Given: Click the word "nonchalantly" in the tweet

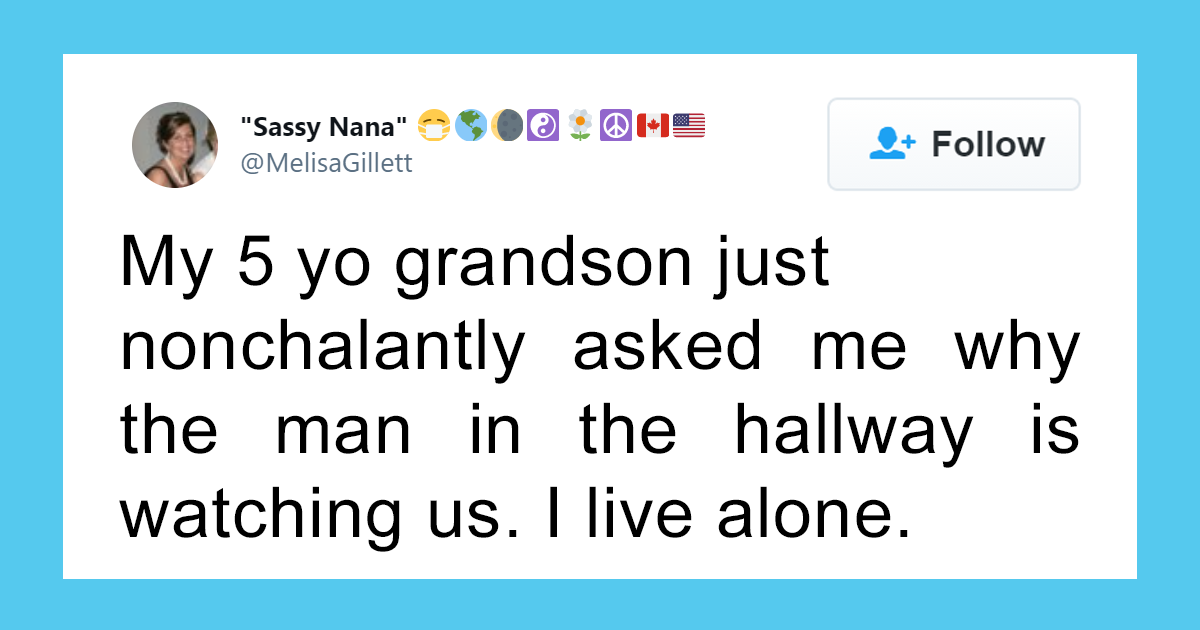Looking at the screenshot, I should [322, 349].
